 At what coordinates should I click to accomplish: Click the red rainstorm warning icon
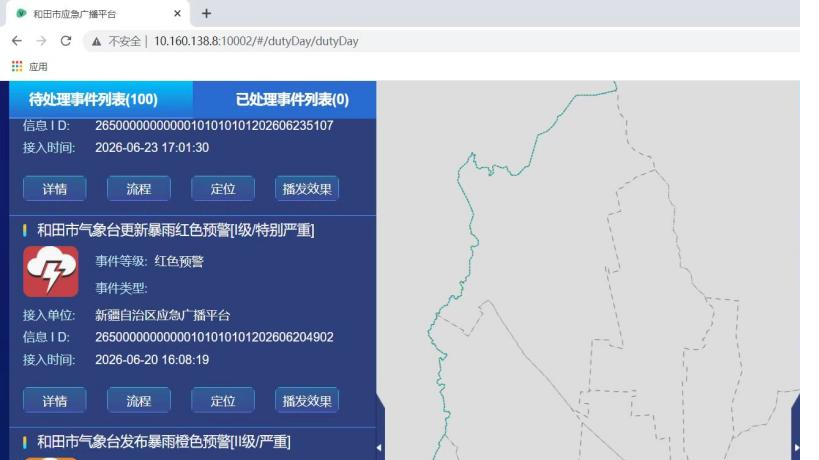pos(51,272)
